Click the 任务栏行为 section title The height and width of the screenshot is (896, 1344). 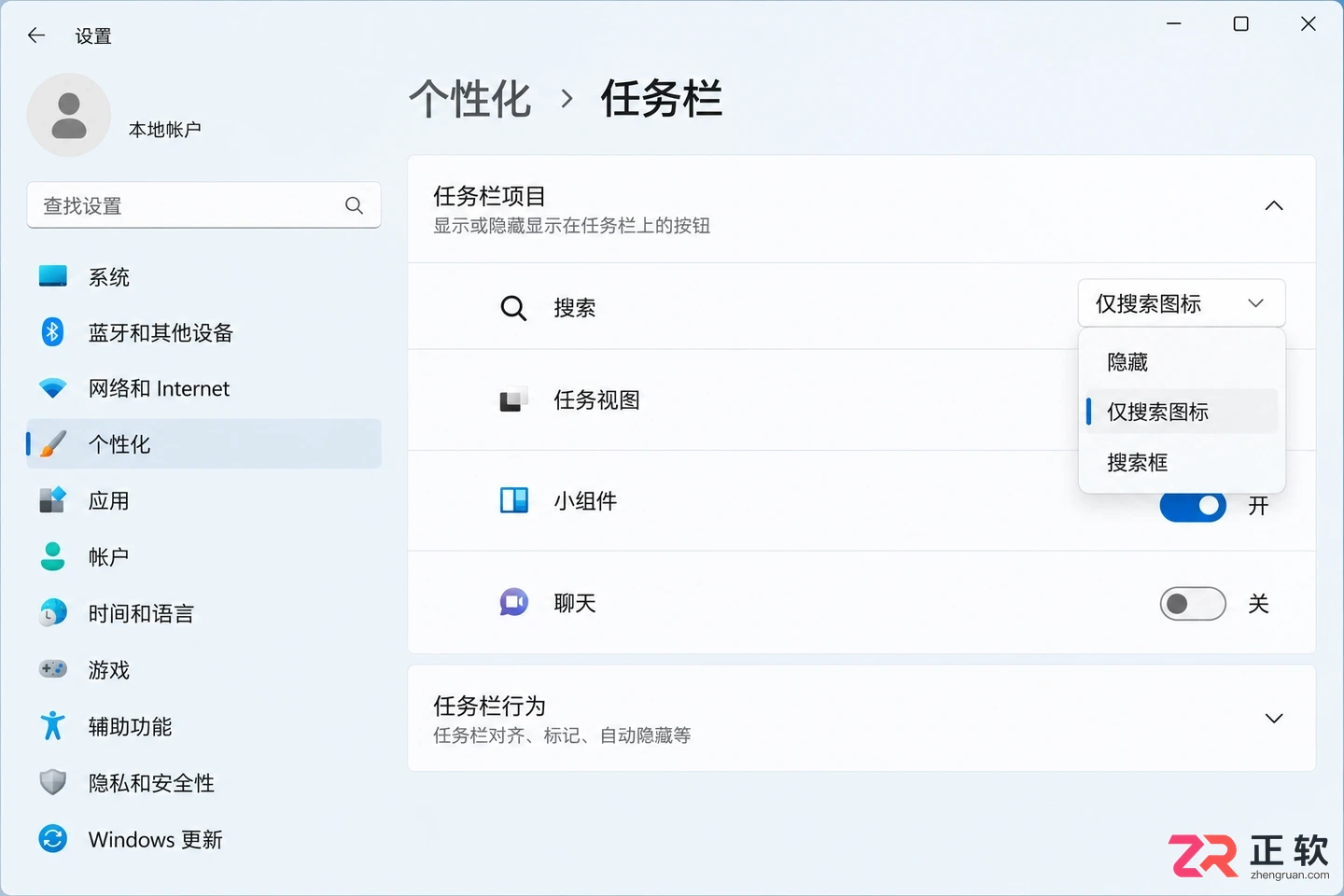click(x=489, y=705)
